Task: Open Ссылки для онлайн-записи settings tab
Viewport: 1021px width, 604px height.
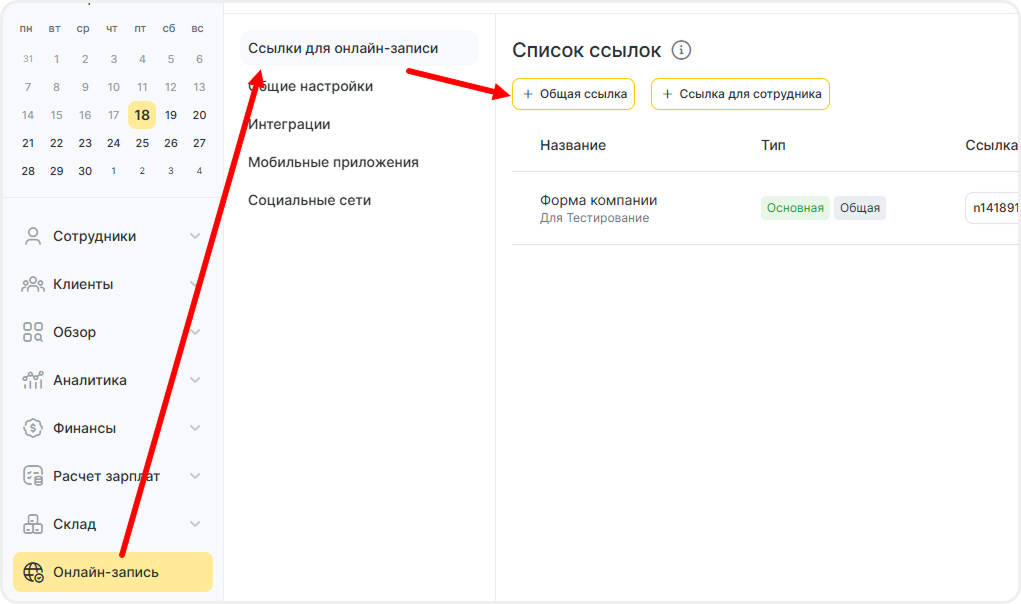Action: (x=343, y=48)
